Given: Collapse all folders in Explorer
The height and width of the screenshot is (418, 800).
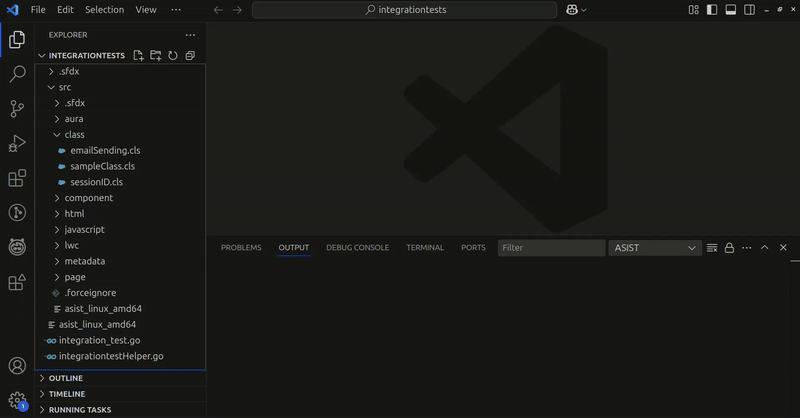Looking at the screenshot, I should coord(190,55).
